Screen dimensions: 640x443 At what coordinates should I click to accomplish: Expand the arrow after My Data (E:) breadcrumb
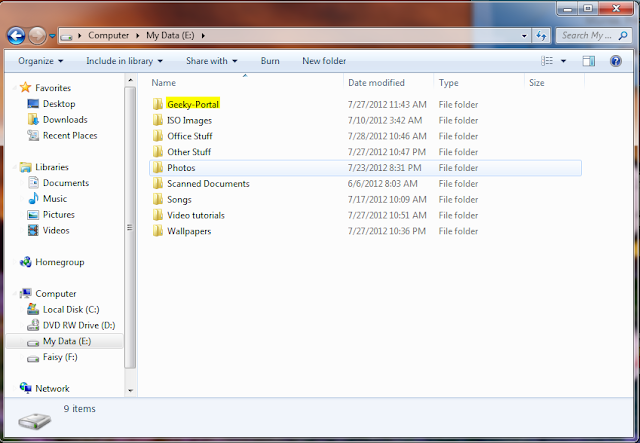(203, 36)
